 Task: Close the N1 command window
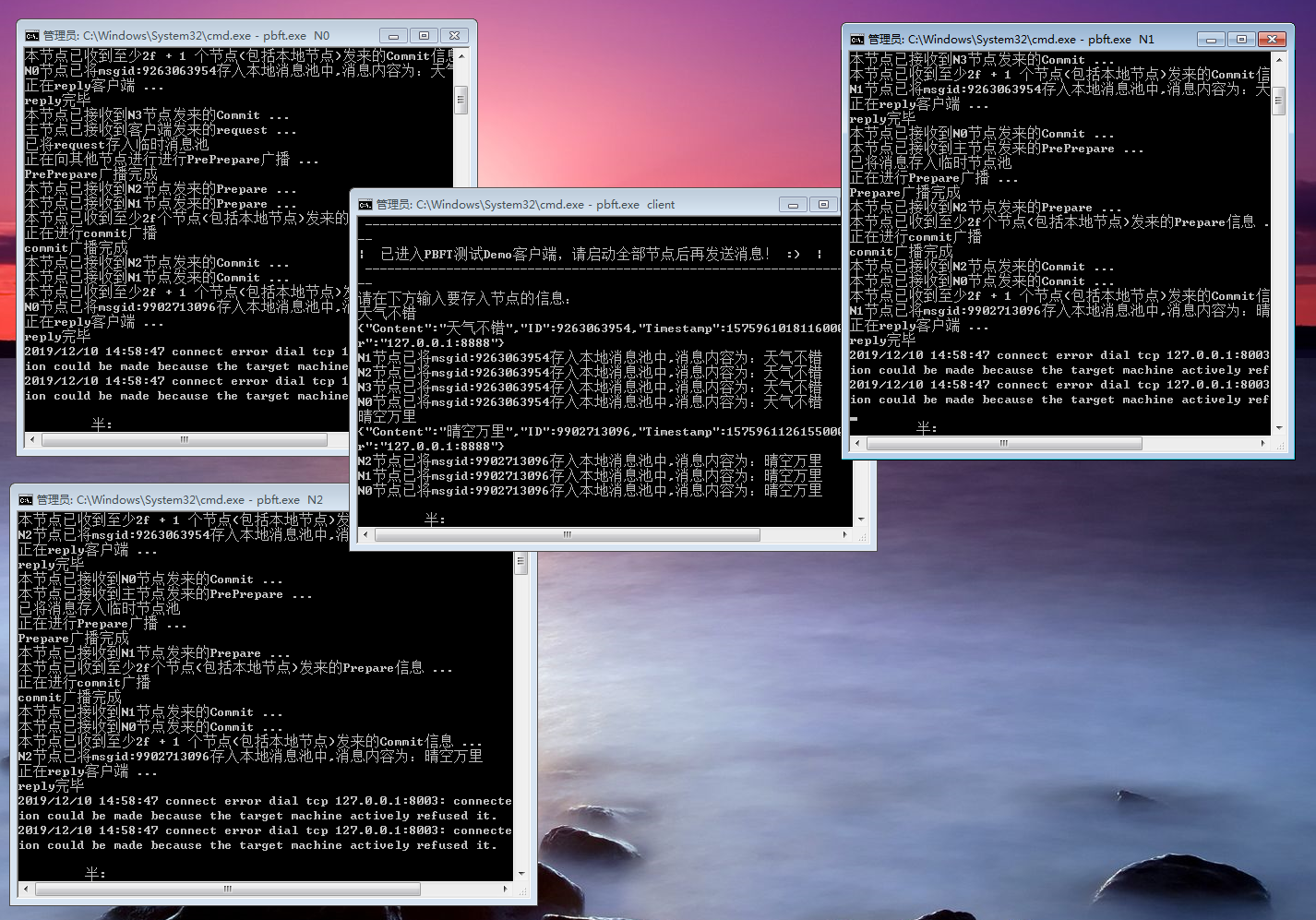pyautogui.click(x=1273, y=40)
